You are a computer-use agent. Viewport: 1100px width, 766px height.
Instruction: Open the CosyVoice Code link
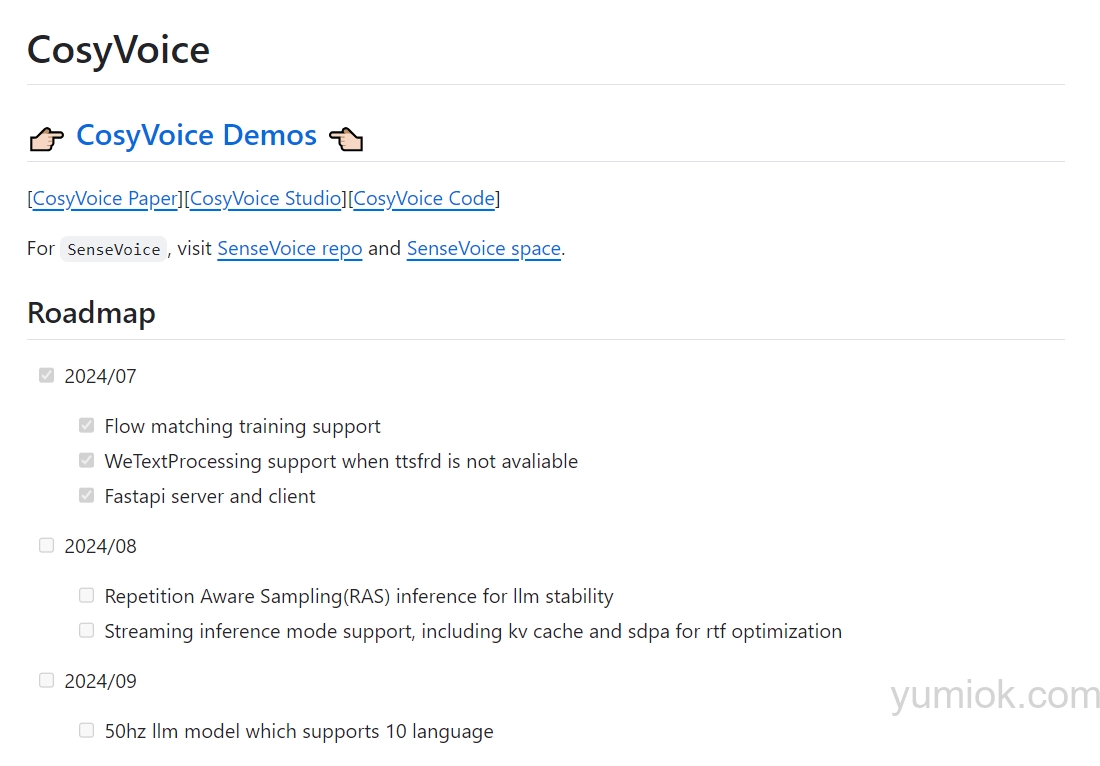[x=424, y=198]
